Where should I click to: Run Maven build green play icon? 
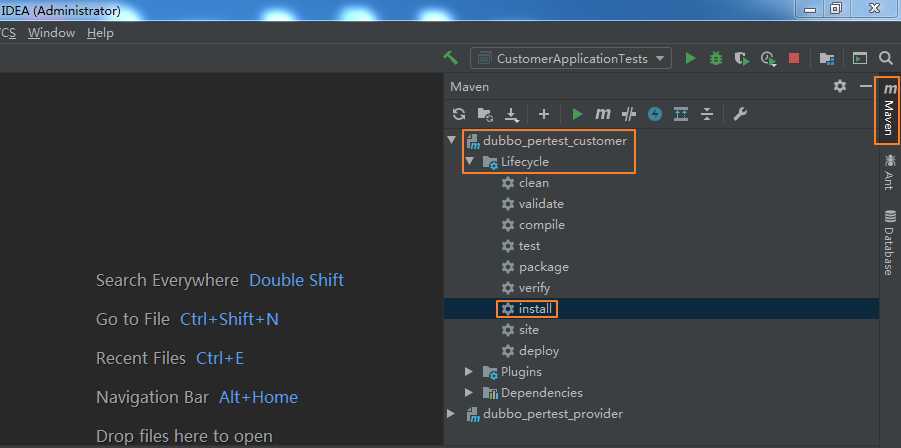click(577, 114)
